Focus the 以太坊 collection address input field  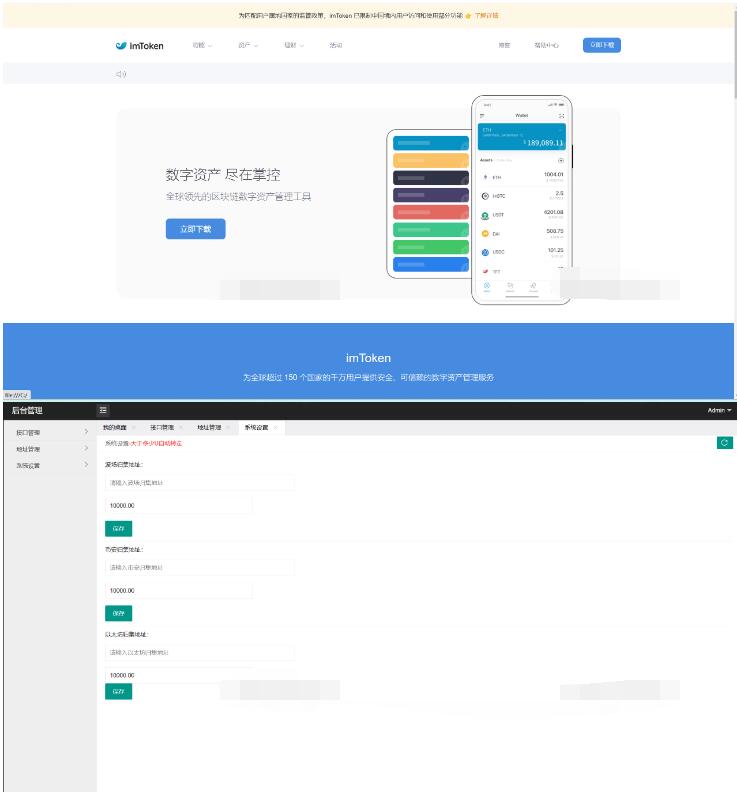coord(200,653)
